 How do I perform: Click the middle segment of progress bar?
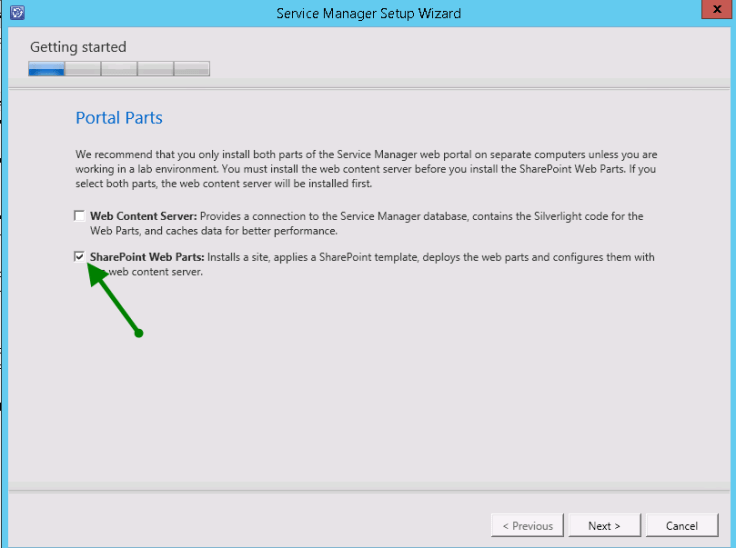[119, 69]
